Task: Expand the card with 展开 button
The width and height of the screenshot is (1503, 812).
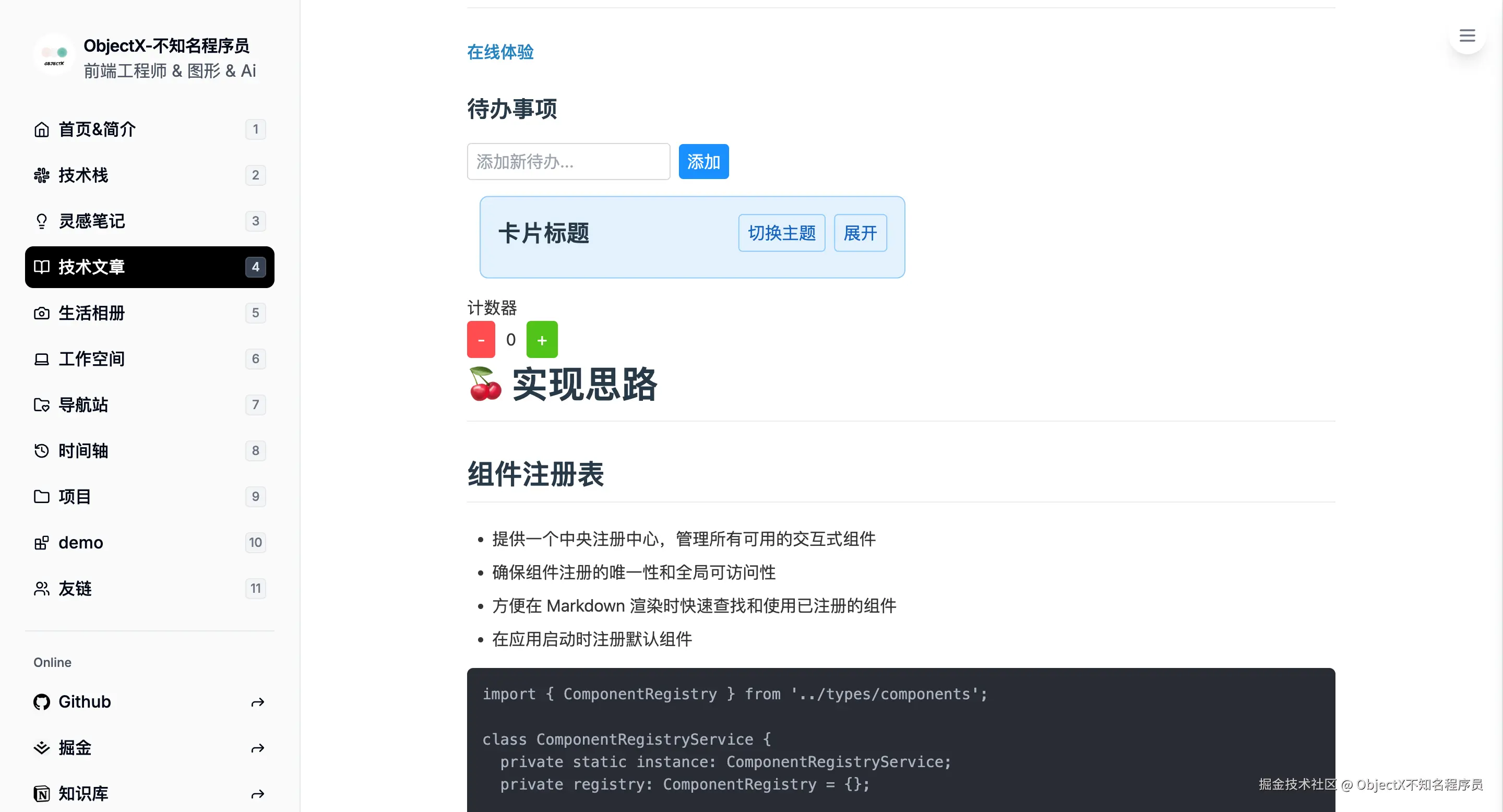Action: click(860, 233)
